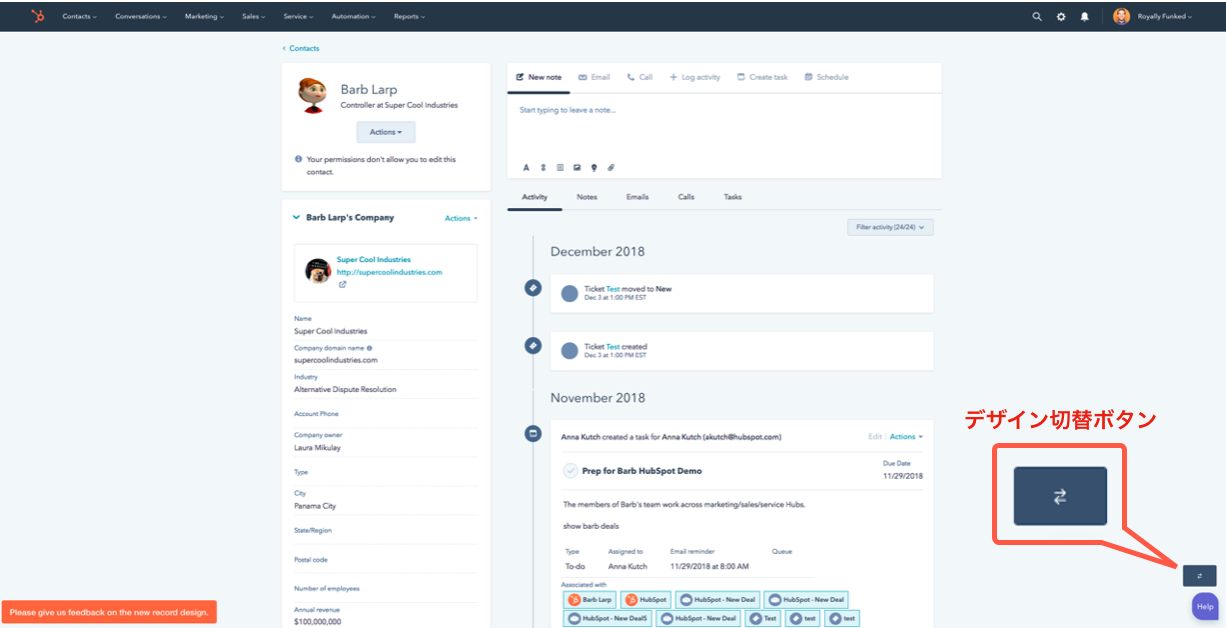Switch to the Calls tab
Image resolution: width=1226 pixels, height=628 pixels.
pyautogui.click(x=686, y=197)
